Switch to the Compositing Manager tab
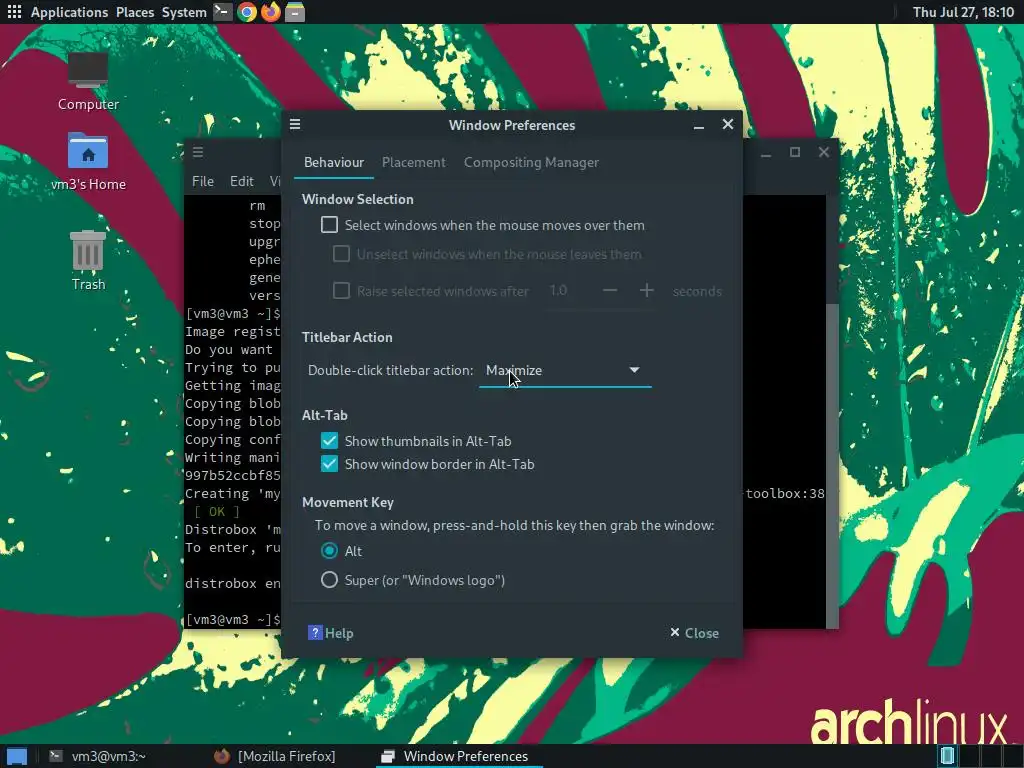The height and width of the screenshot is (768, 1024). (x=531, y=163)
